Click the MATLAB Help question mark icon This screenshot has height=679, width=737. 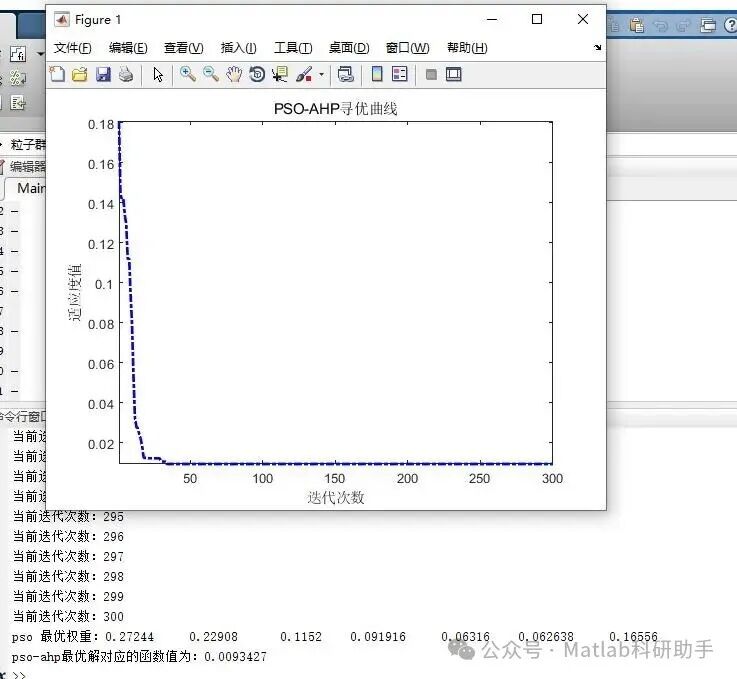(731, 24)
